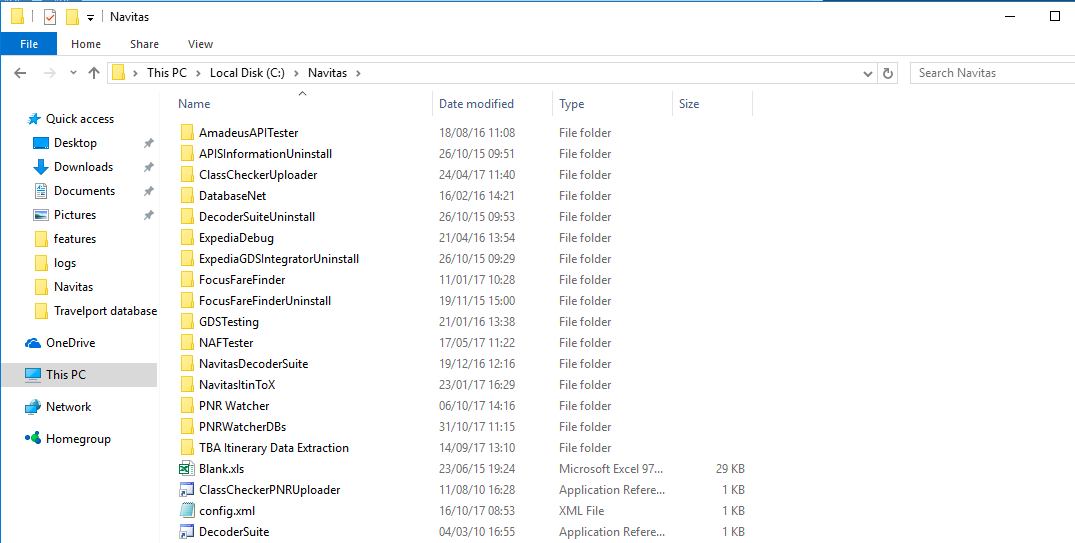This screenshot has height=543, width=1075.
Task: Click the Homegroup icon in the sidebar
Action: pyautogui.click(x=32, y=439)
